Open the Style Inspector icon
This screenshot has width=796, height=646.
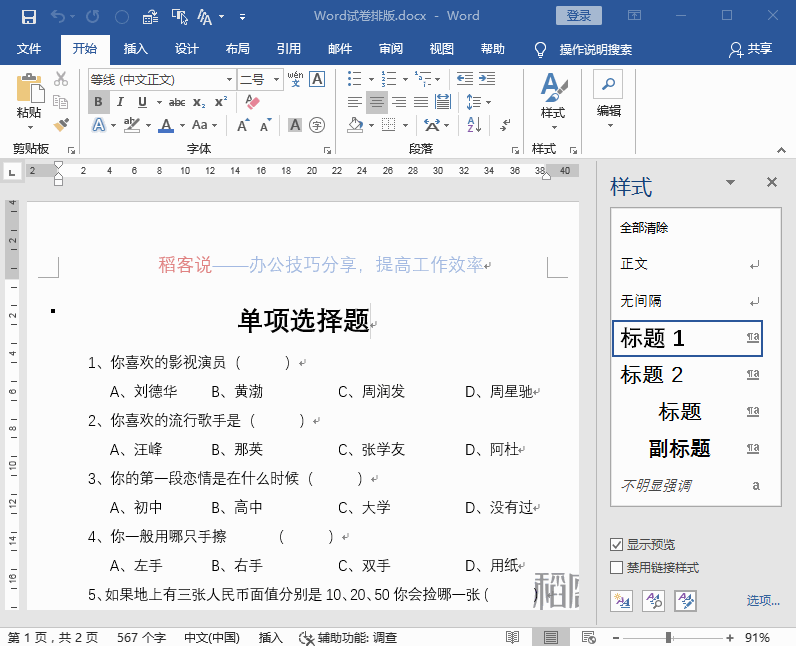(654, 601)
